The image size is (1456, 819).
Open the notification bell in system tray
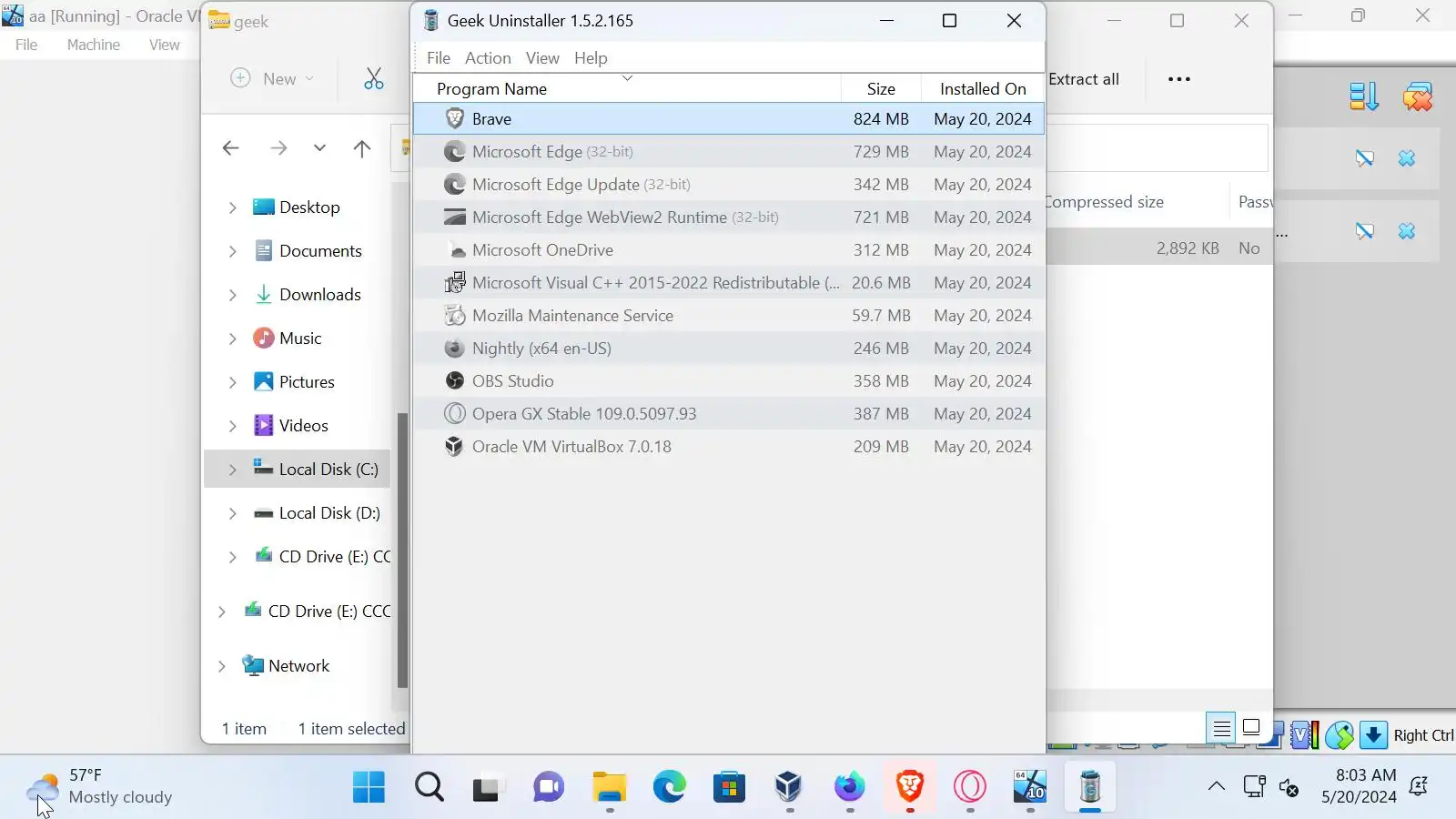(1418, 787)
